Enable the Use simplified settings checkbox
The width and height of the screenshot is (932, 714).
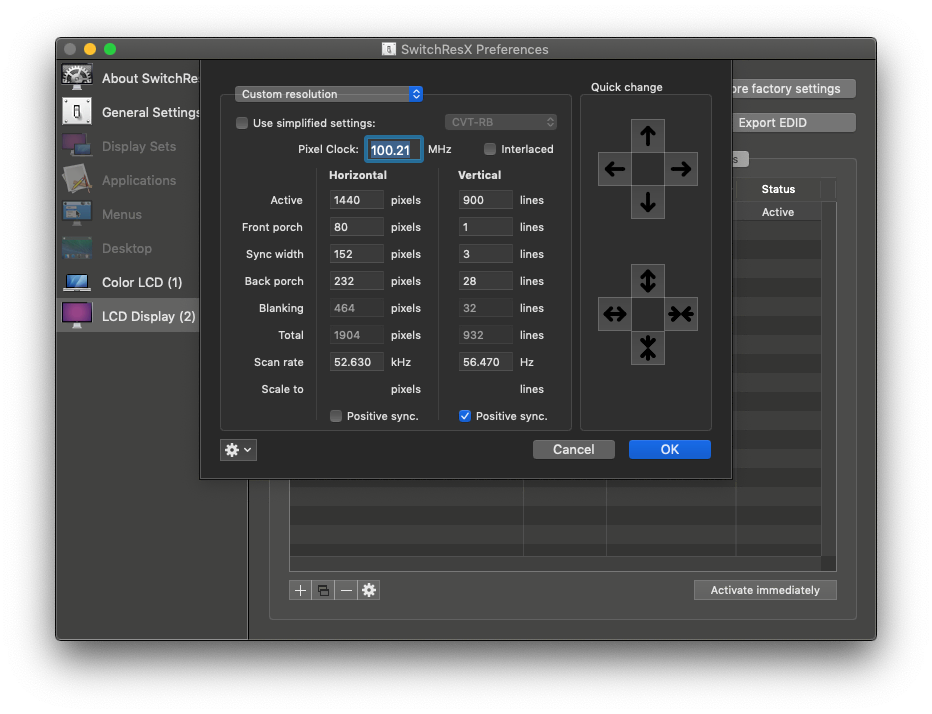click(x=242, y=123)
